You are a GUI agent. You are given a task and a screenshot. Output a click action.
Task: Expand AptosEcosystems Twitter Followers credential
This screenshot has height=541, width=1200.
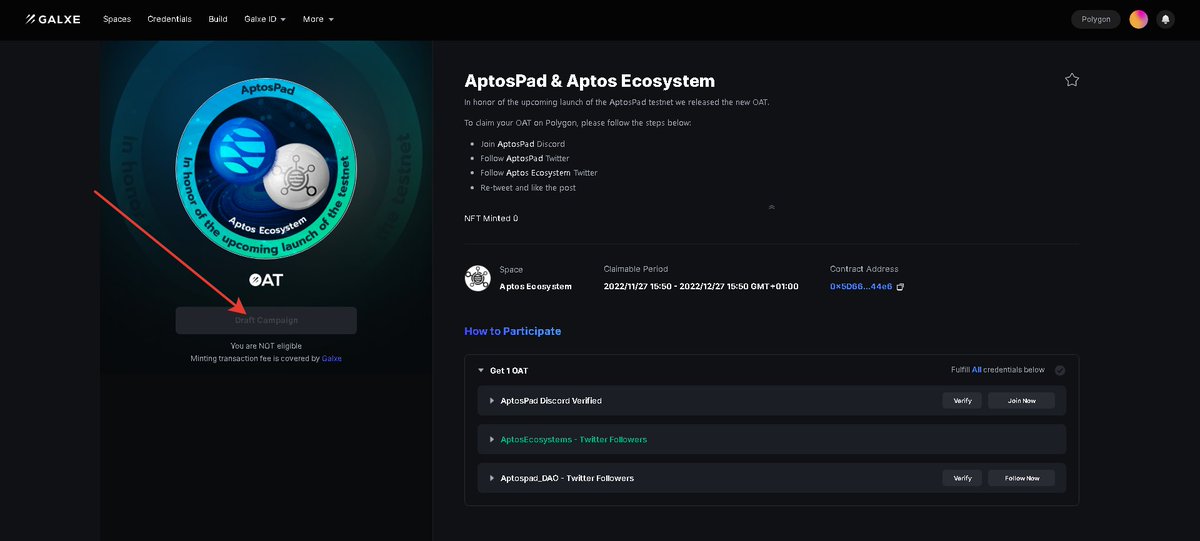[492, 439]
